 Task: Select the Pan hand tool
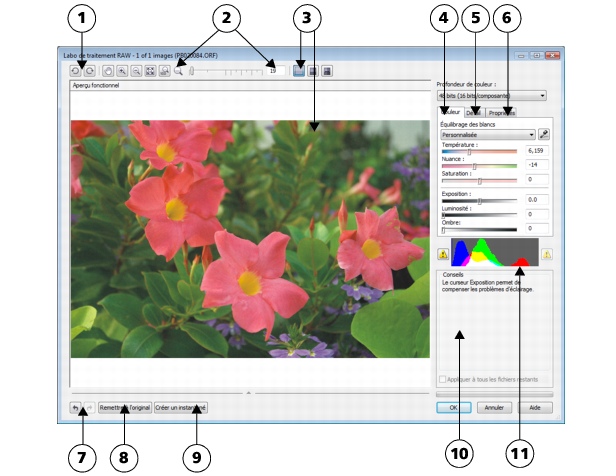[x=108, y=71]
